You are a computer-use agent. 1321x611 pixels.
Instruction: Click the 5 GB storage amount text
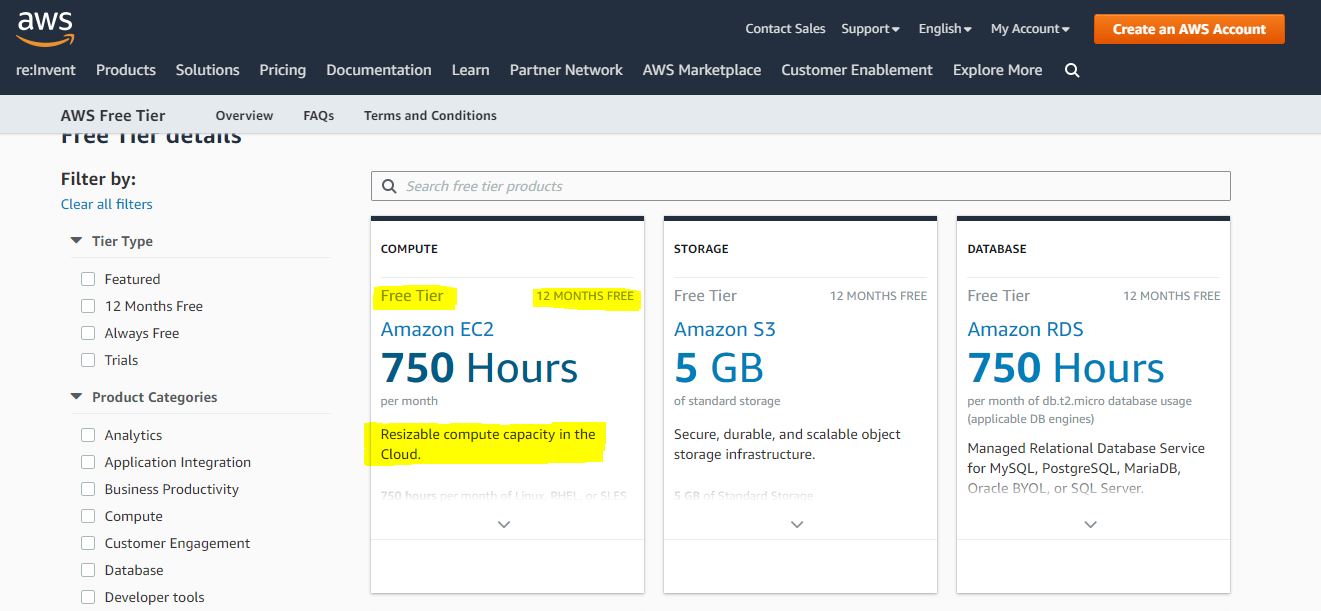pyautogui.click(x=719, y=368)
